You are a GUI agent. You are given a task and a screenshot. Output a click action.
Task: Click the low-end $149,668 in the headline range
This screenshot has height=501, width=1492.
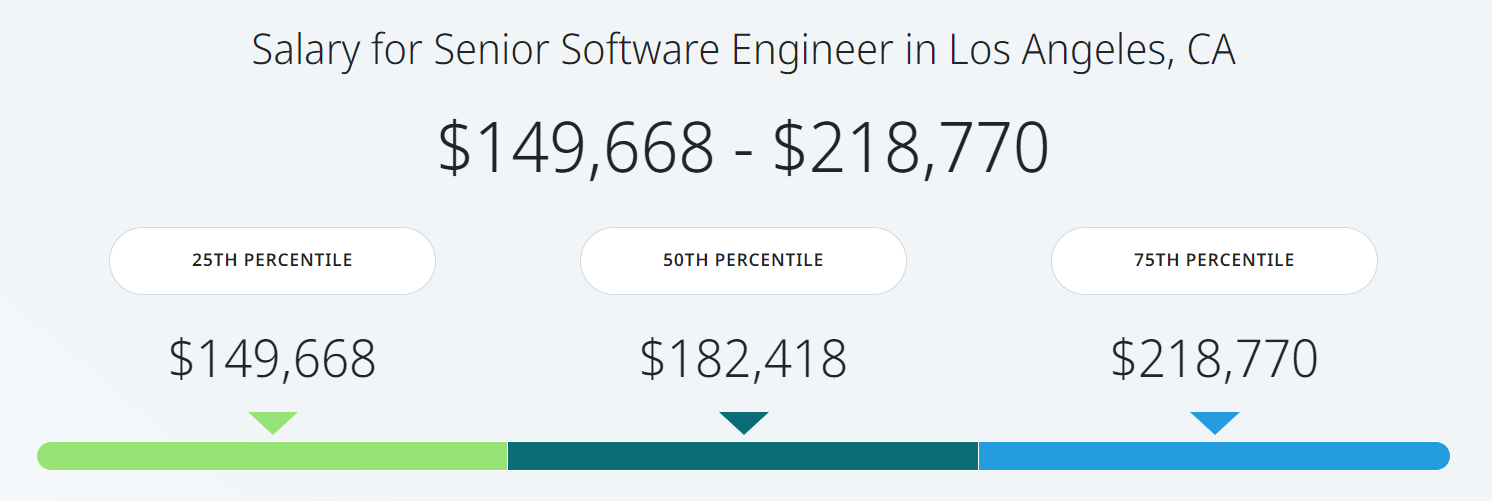pyautogui.click(x=576, y=148)
